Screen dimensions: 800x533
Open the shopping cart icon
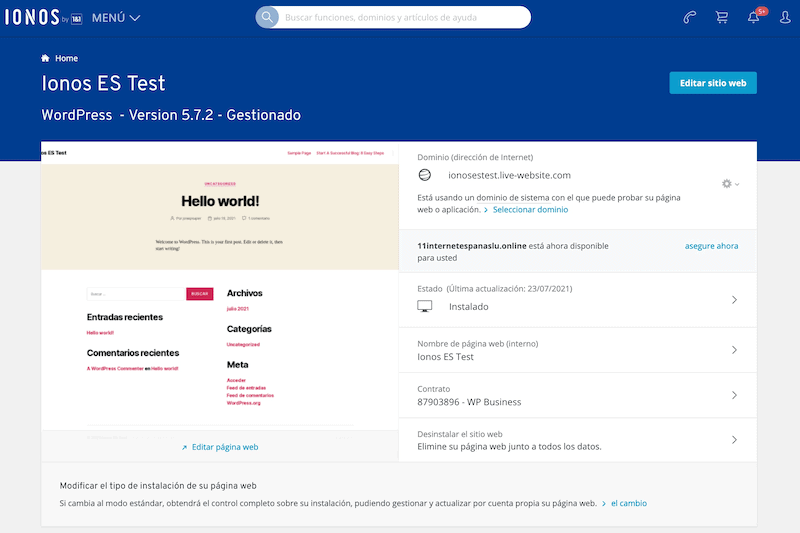[x=721, y=17]
